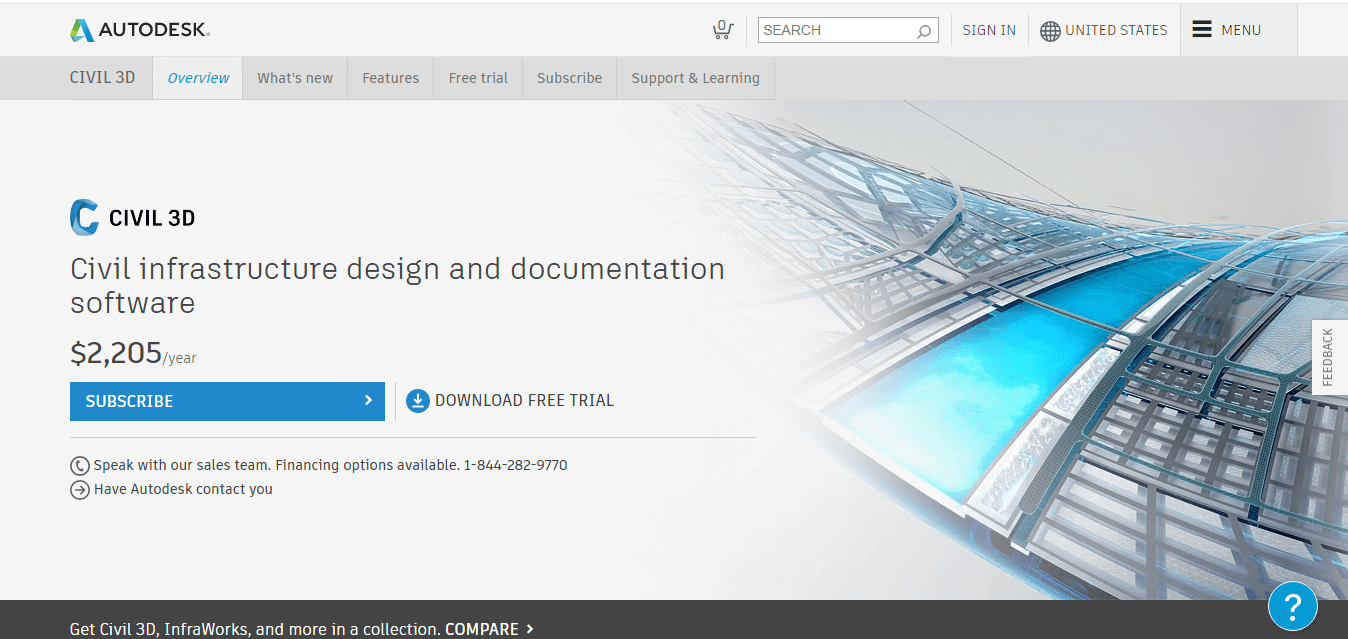Click the arrow circle icon by Have Autodesk contact you
The image size is (1348, 639).
click(x=80, y=490)
